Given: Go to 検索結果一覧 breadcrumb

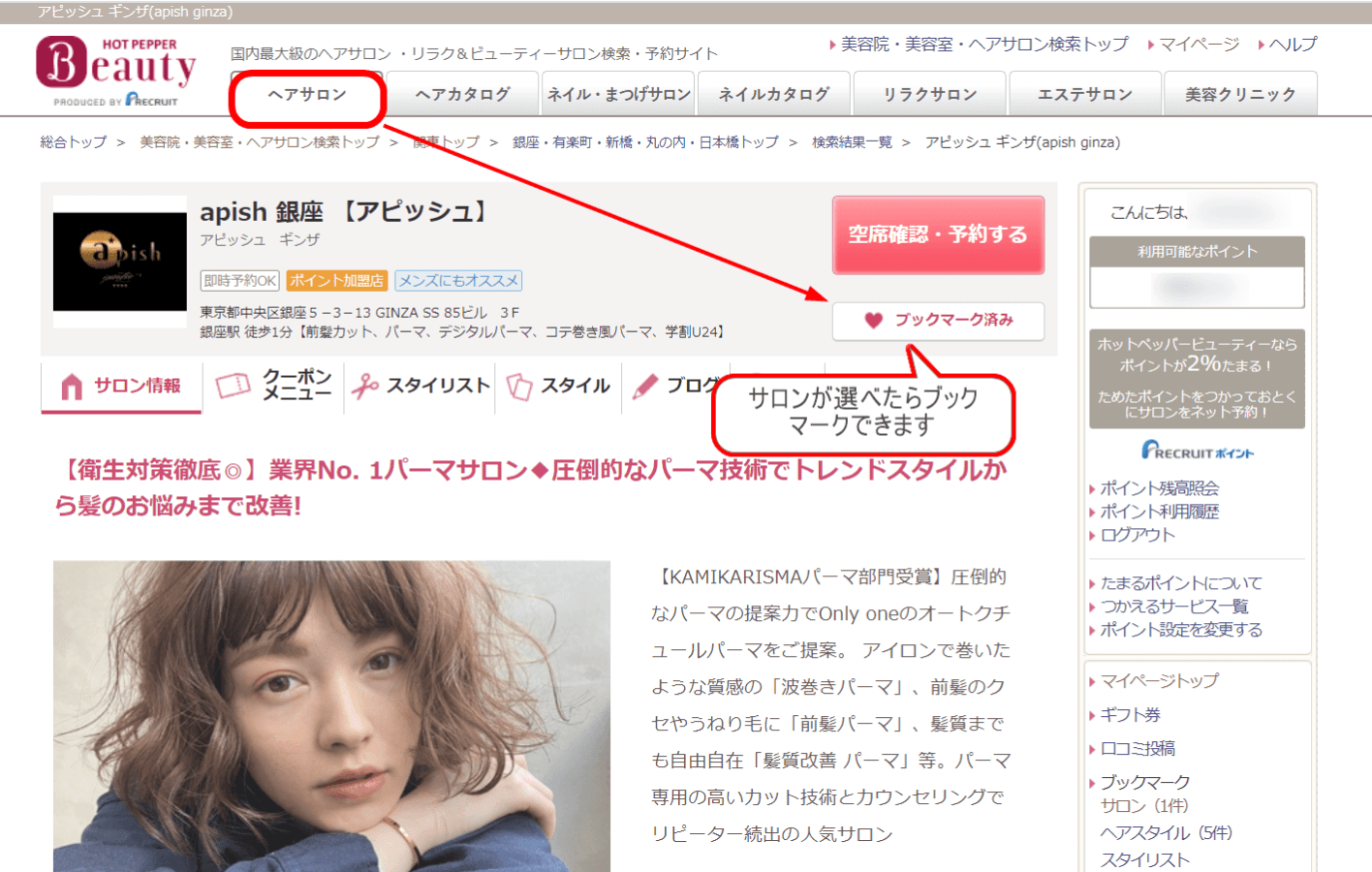Looking at the screenshot, I should (x=852, y=142).
